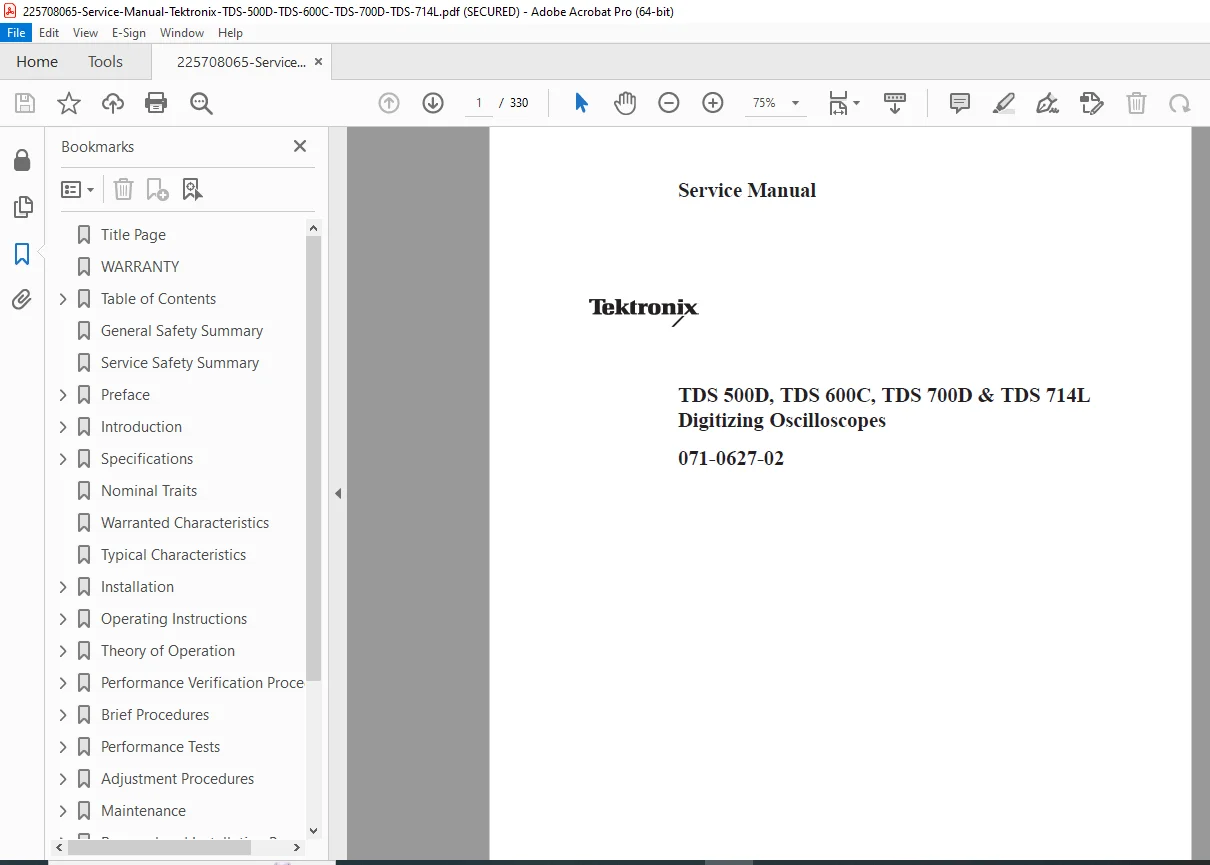Select the highlight text pen tool
Viewport: 1210px width, 865px height.
(x=1004, y=103)
